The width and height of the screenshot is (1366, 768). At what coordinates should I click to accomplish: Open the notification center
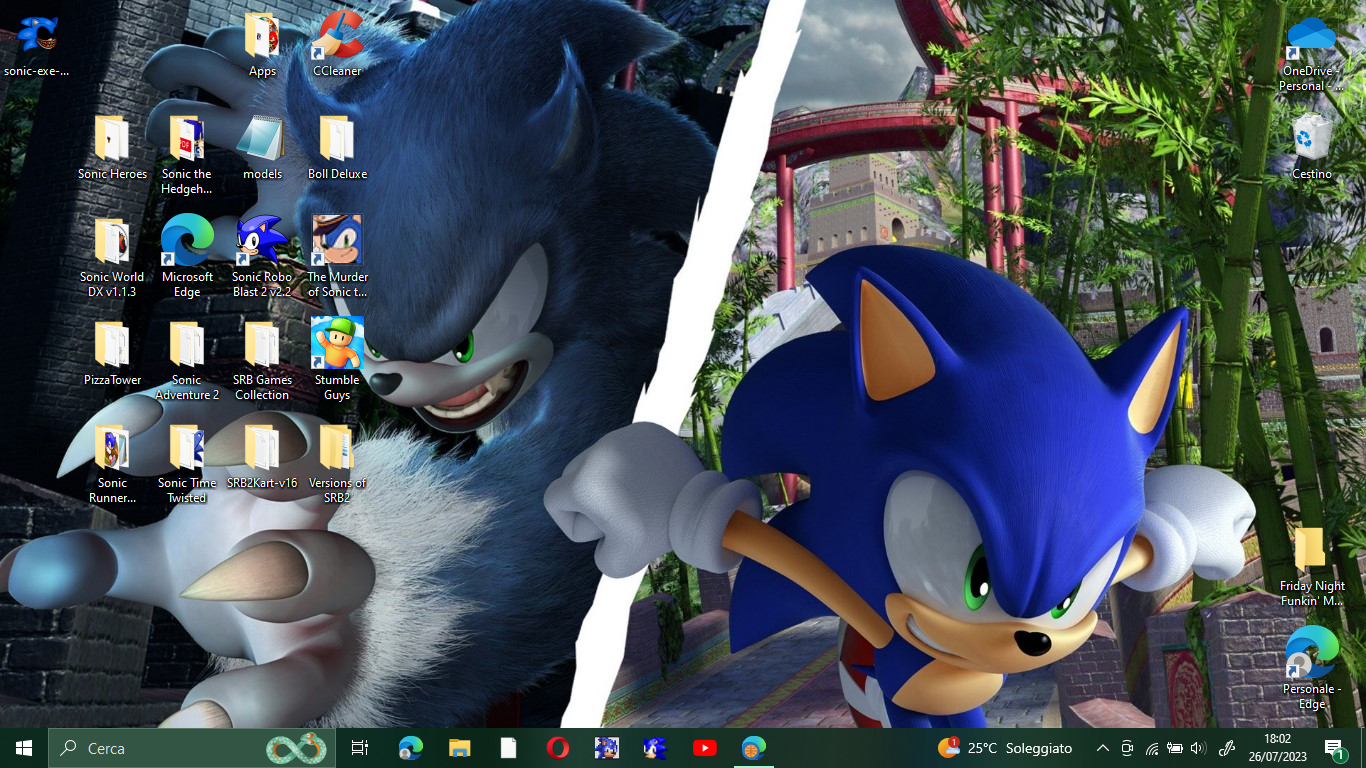[1334, 748]
